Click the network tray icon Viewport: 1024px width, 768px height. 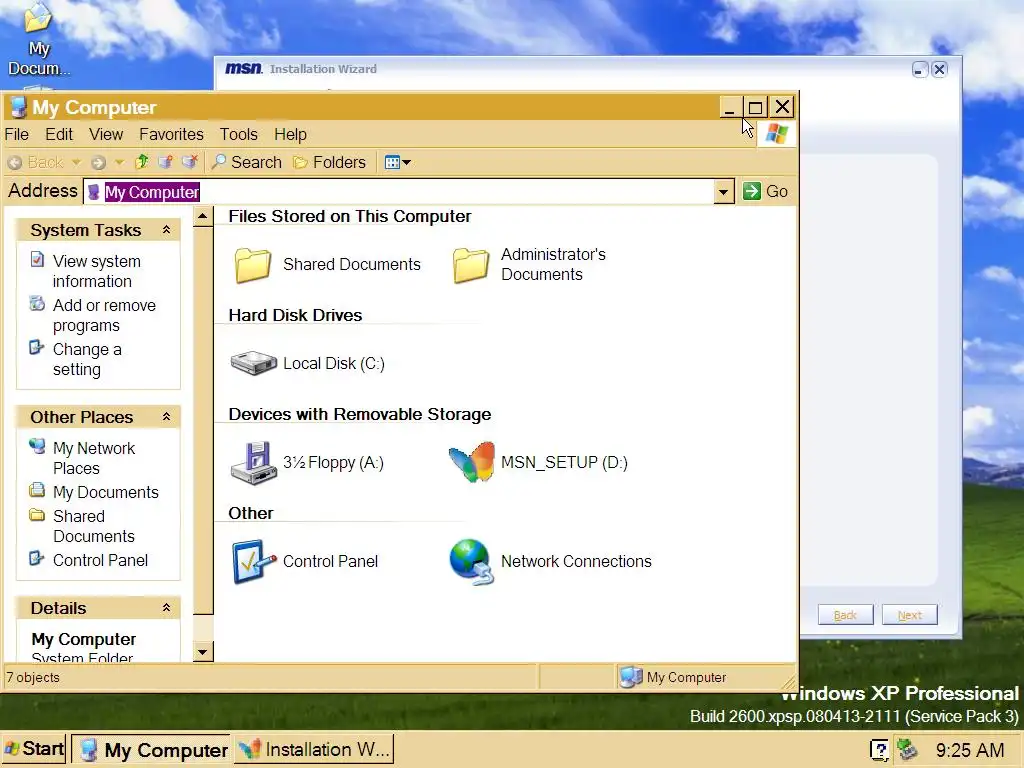pyautogui.click(x=906, y=750)
